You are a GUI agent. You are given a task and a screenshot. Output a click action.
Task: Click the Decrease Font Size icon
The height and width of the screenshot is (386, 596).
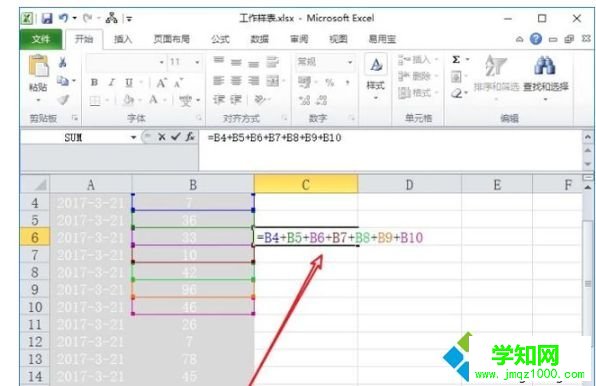178,82
